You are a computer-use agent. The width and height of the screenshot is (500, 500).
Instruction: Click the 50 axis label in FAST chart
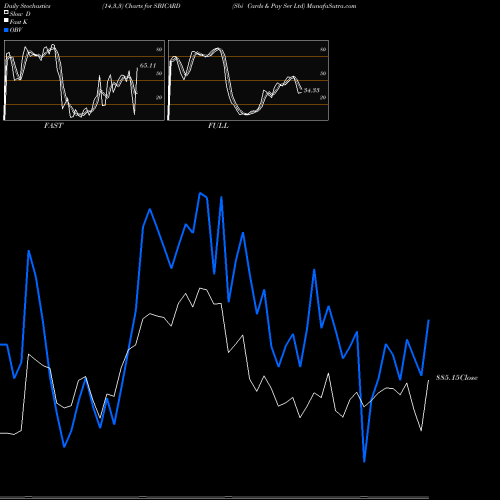click(x=159, y=73)
